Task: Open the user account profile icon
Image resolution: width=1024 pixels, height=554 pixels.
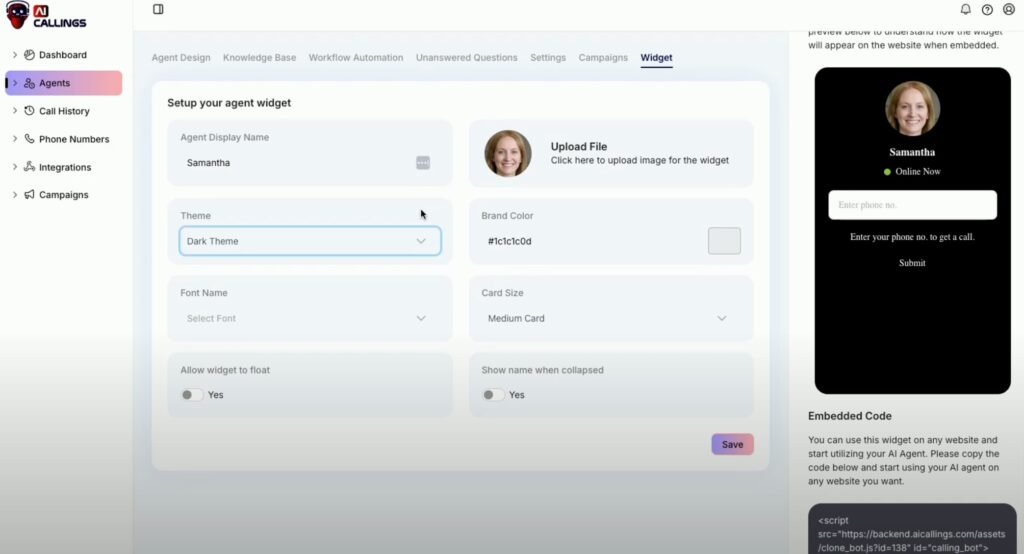Action: 1008,10
